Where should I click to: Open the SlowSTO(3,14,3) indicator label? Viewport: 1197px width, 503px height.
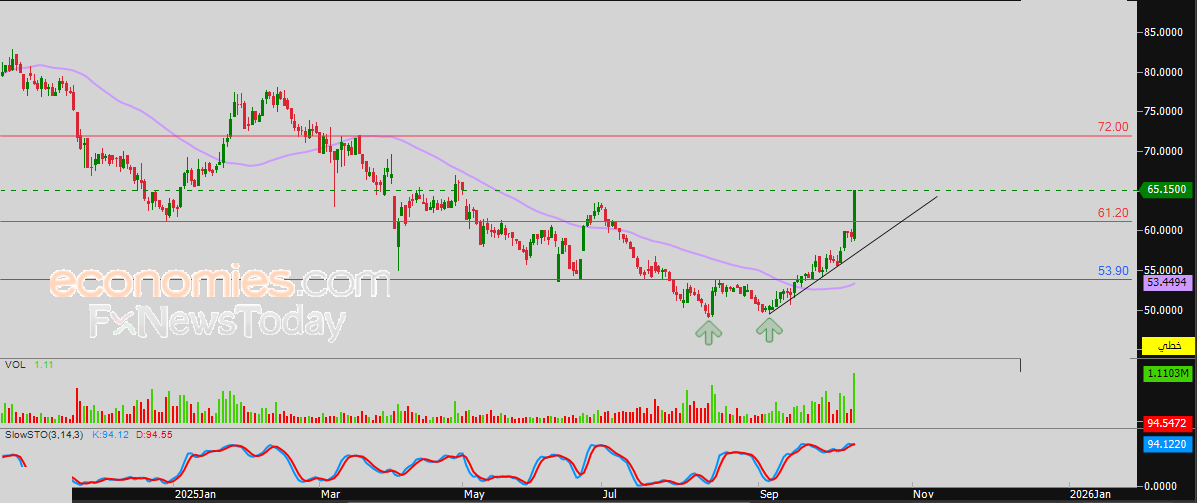point(44,435)
